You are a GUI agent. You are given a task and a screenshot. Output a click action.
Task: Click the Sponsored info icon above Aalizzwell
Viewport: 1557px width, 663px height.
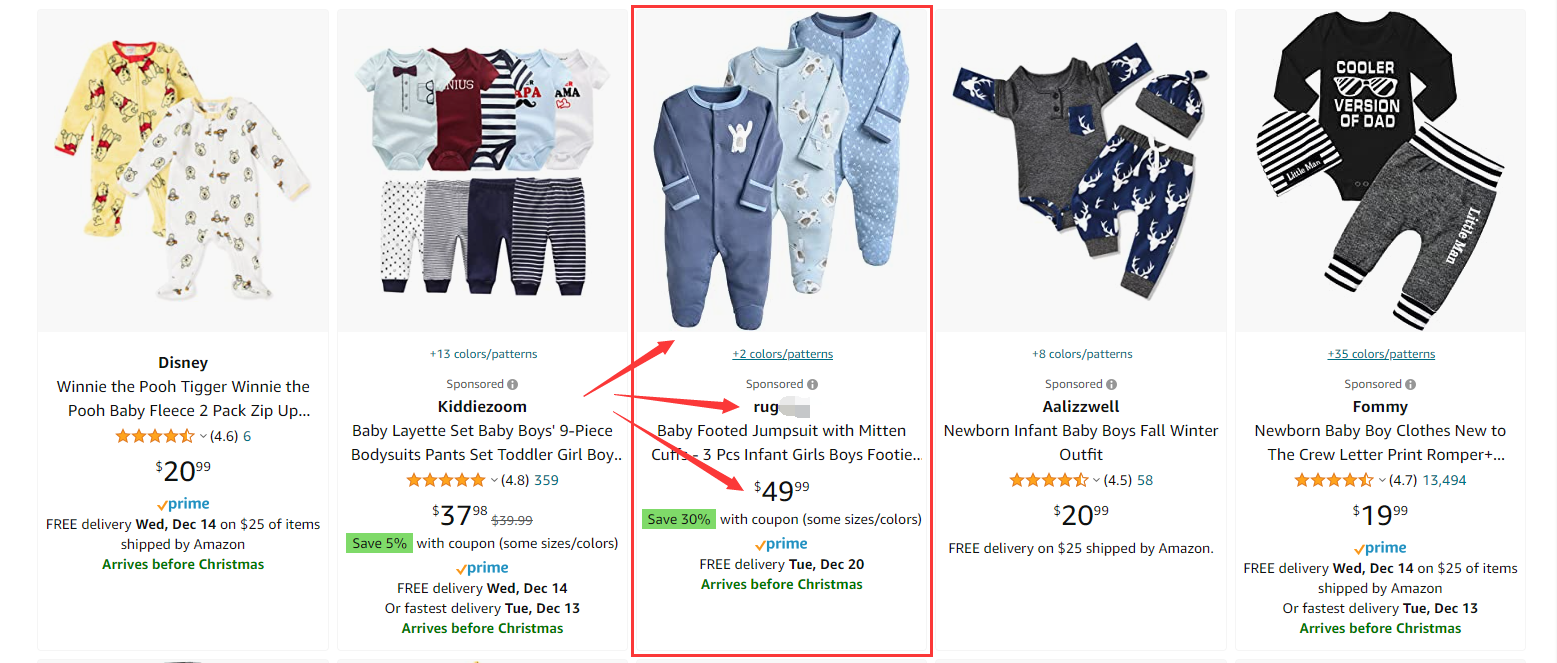coord(1112,385)
